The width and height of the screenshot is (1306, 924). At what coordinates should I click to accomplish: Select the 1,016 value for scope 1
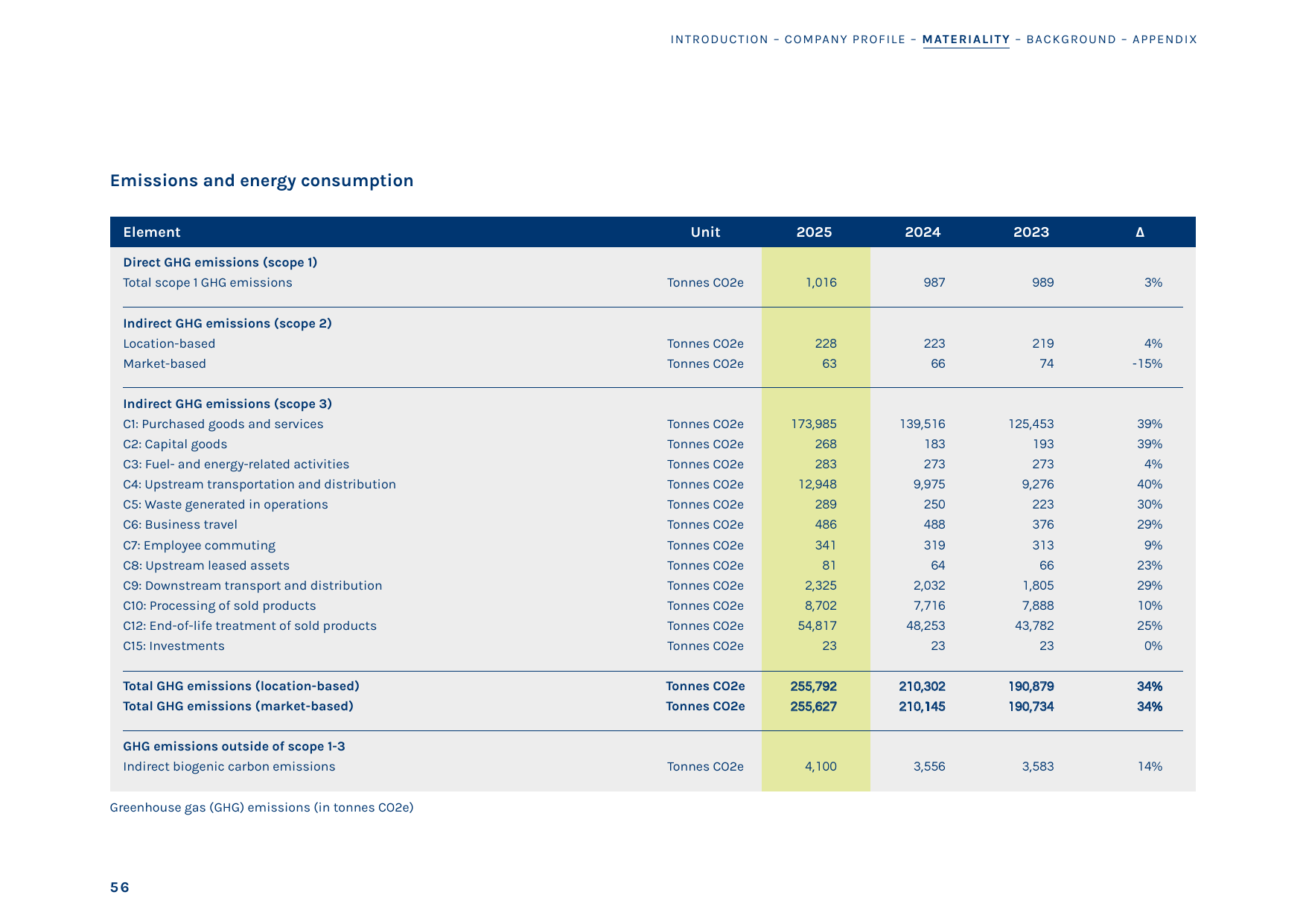(x=821, y=283)
